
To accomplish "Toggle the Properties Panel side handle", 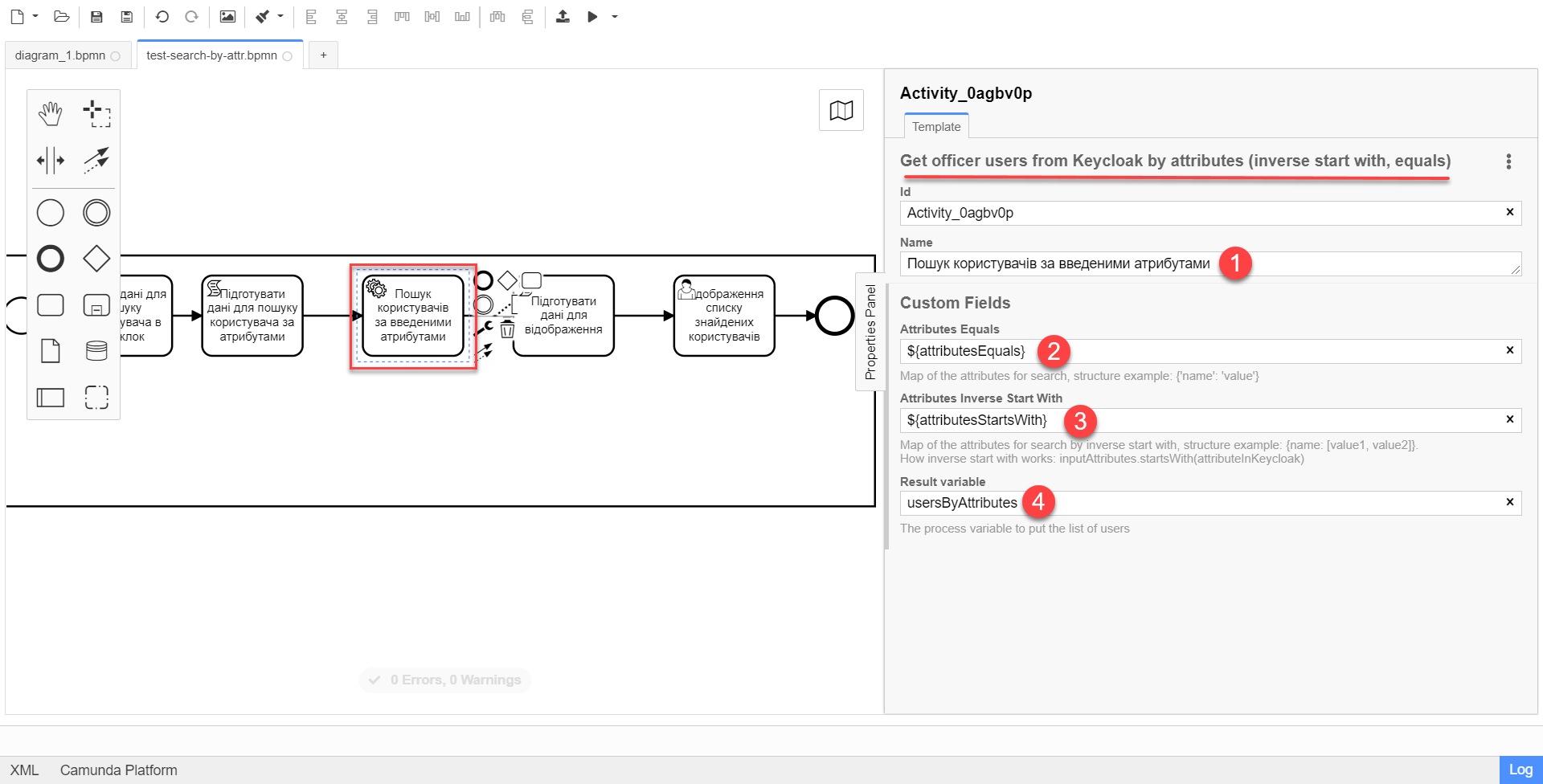I will (870, 331).
